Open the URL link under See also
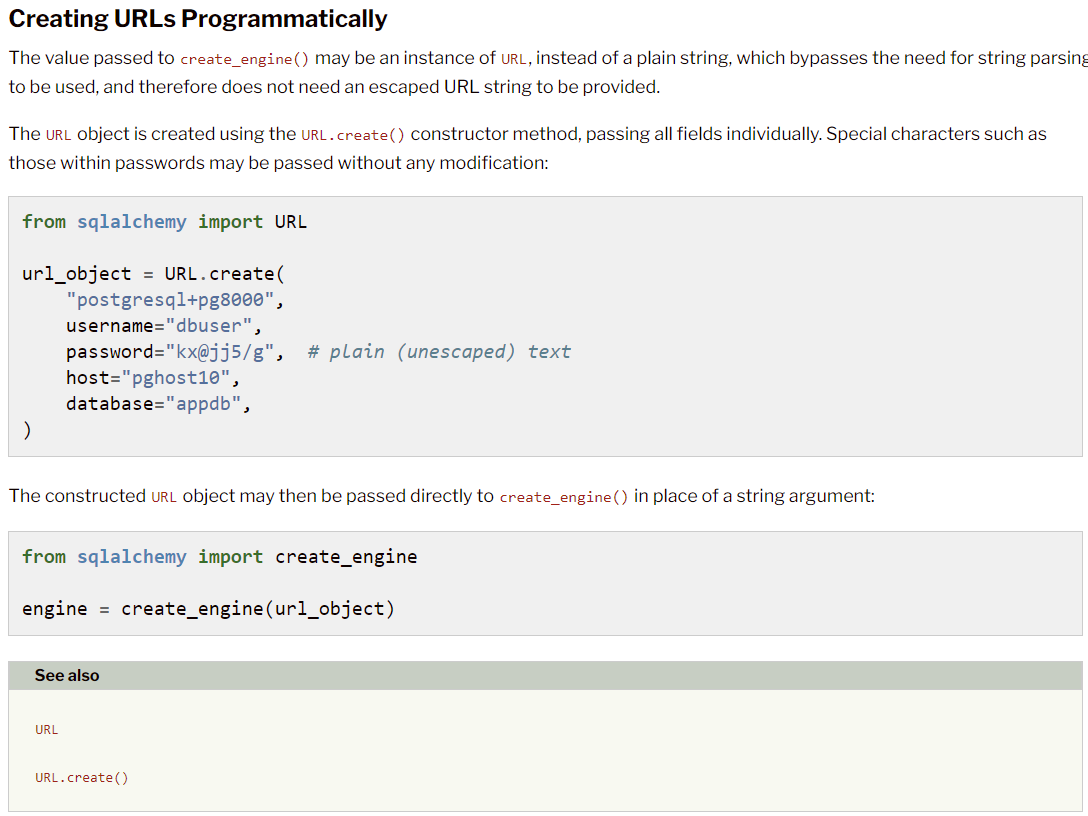The image size is (1088, 816). [x=47, y=730]
